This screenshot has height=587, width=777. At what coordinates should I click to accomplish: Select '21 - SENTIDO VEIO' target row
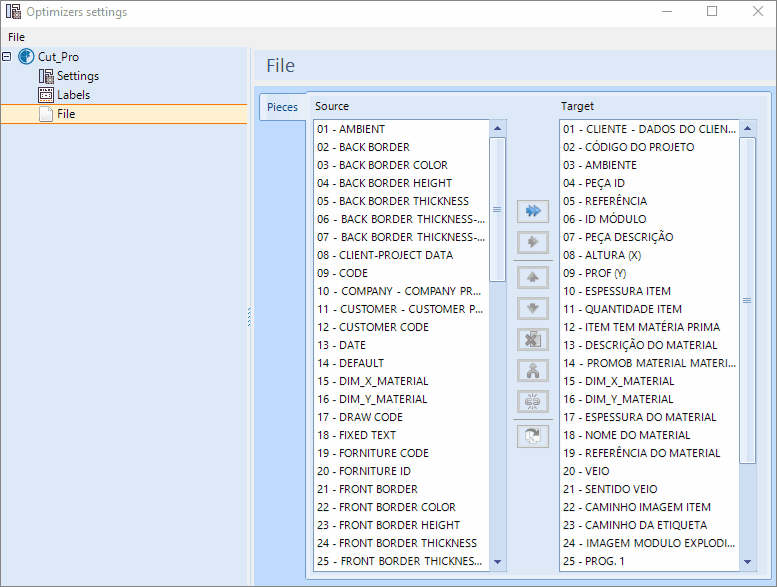[x=650, y=489]
